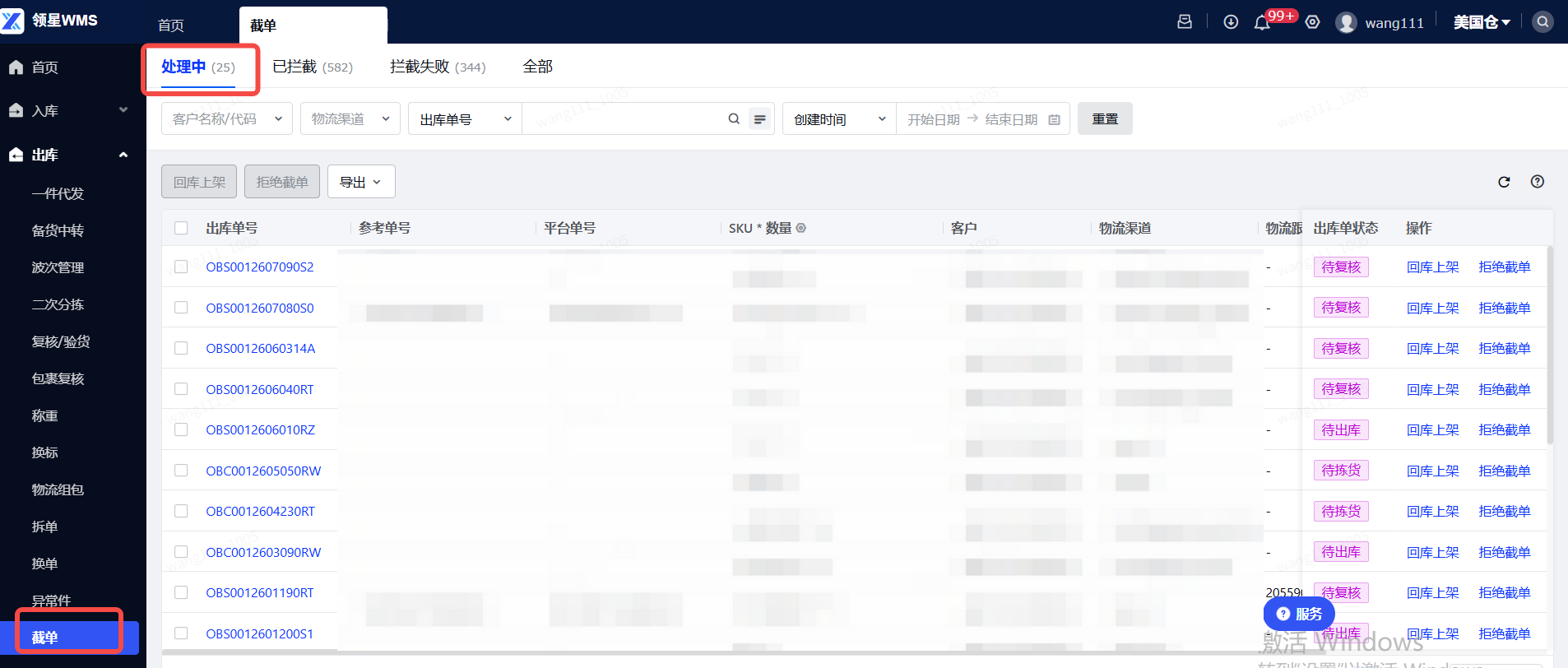
Task: Open batch input list icon in search box
Action: 760,119
